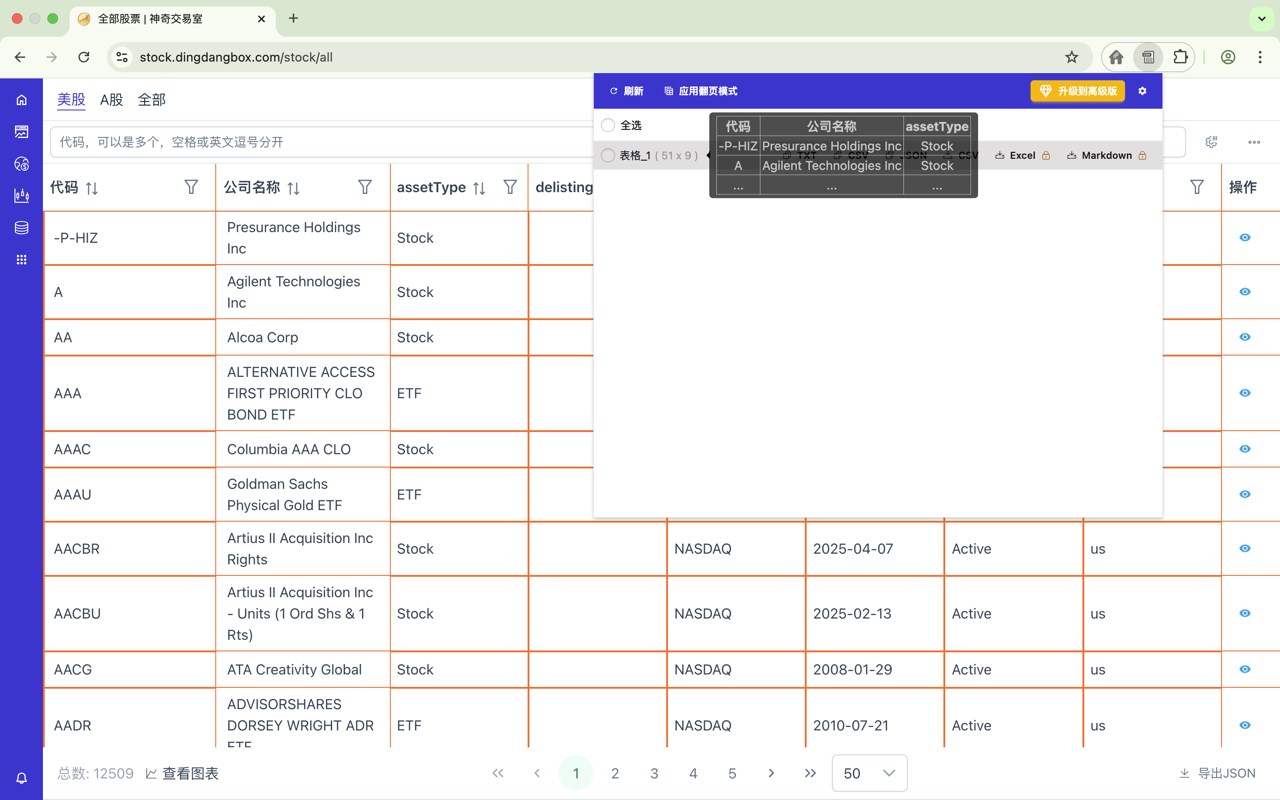This screenshot has height=800, width=1280.
Task: Click the eye icon for AAAU row
Action: click(1245, 494)
